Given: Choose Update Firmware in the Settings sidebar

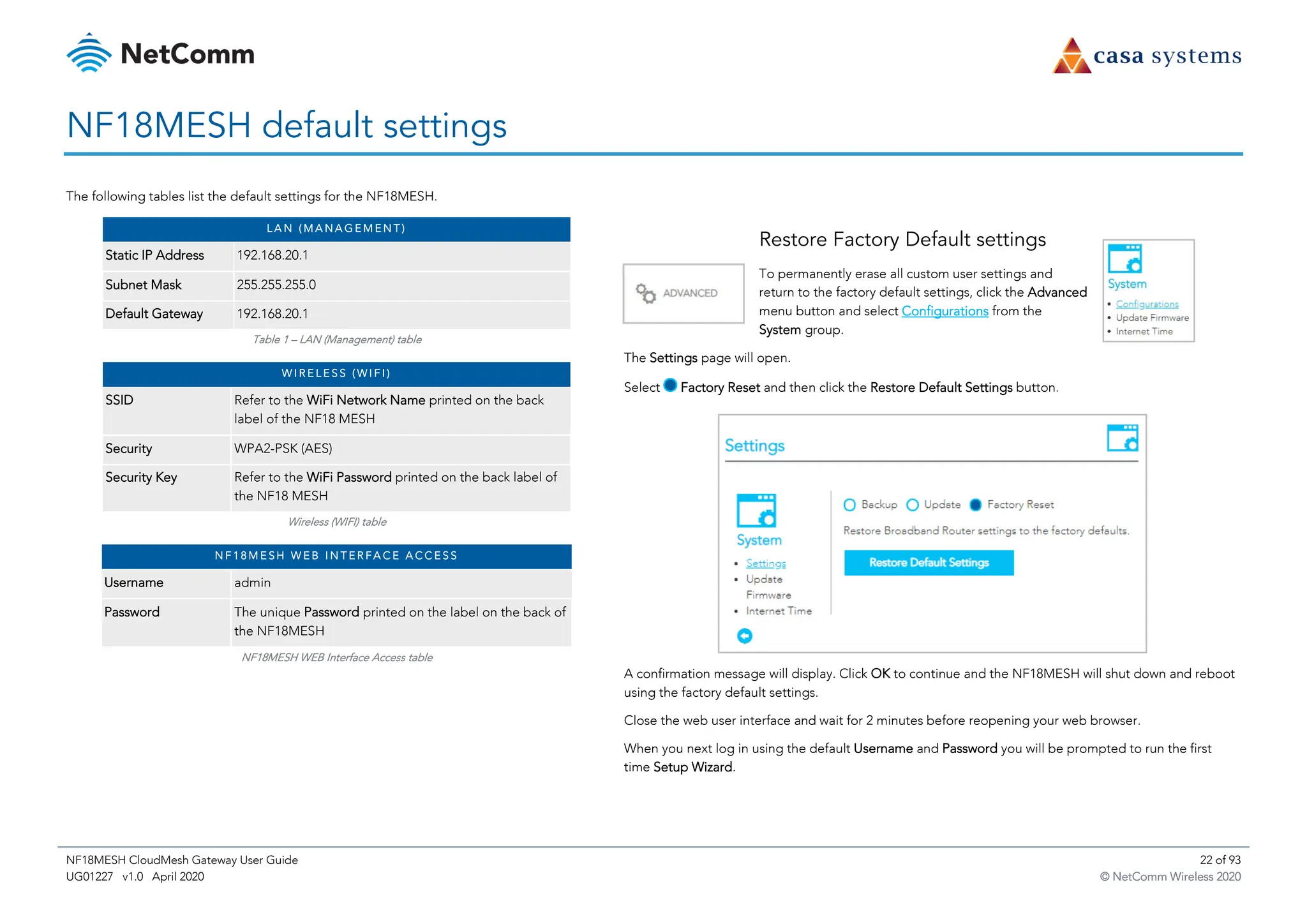Looking at the screenshot, I should coord(765,579).
